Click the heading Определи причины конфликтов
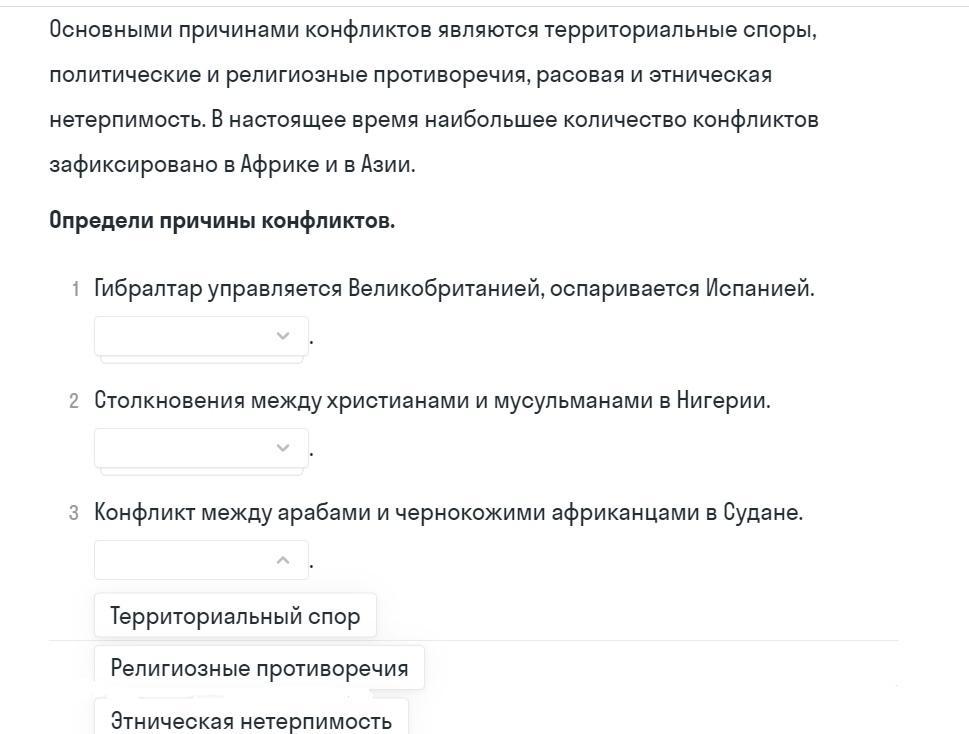969x734 pixels. tap(222, 221)
